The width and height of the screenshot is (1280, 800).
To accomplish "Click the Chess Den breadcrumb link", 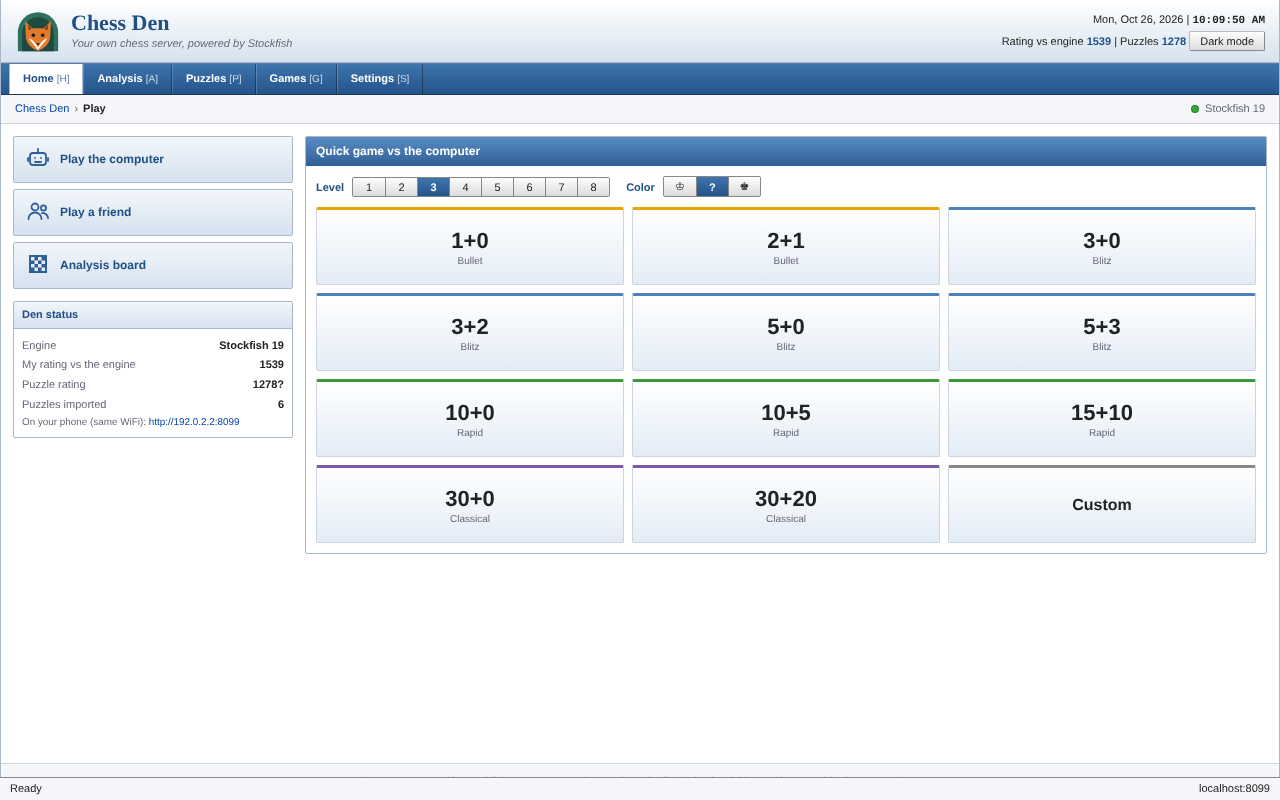I will click(42, 109).
